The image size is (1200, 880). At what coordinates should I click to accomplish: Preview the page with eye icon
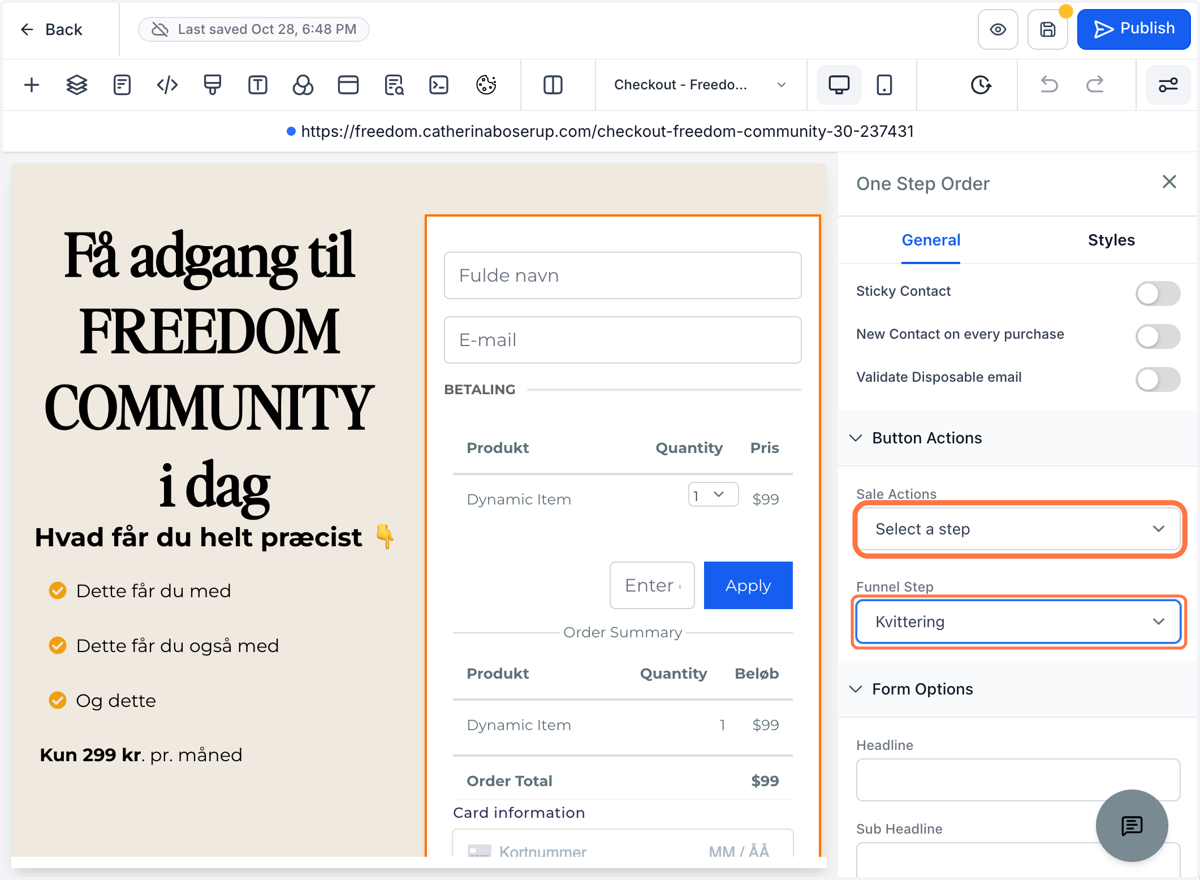click(x=998, y=29)
